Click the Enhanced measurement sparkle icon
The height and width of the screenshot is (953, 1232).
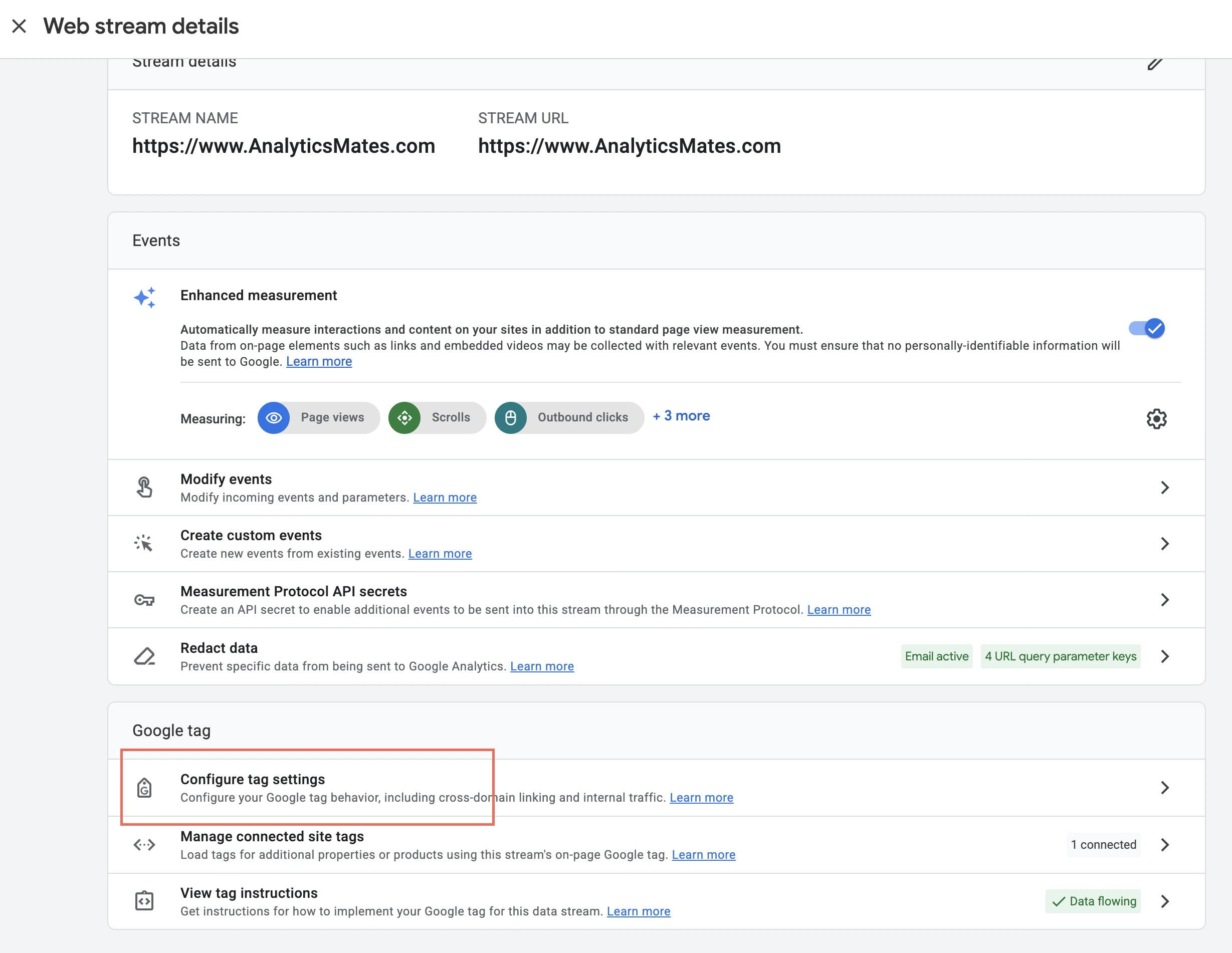coord(144,297)
